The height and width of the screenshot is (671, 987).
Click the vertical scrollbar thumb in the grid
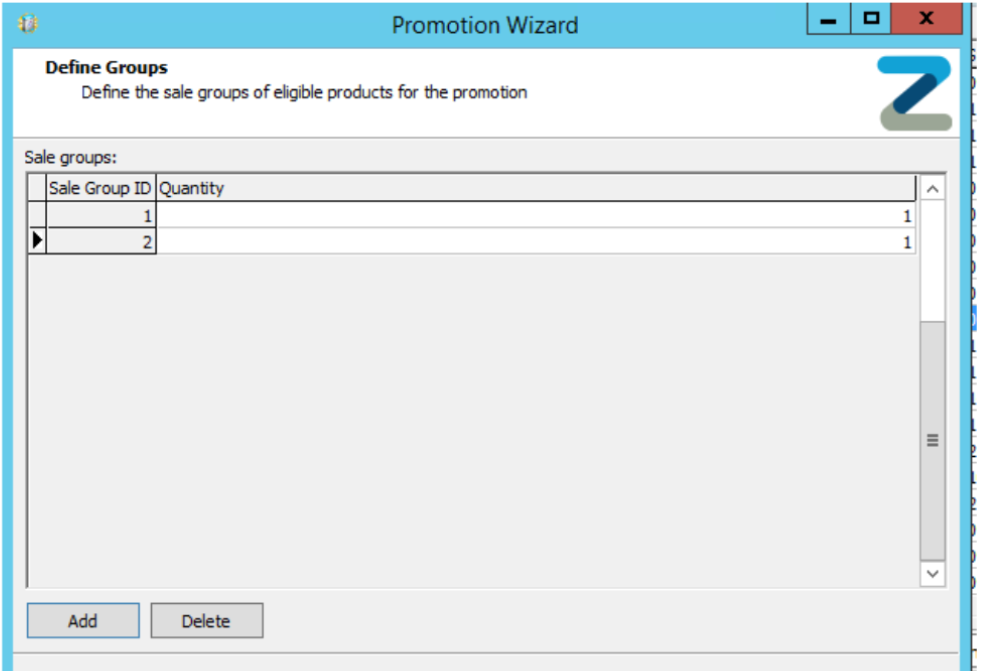[x=932, y=440]
